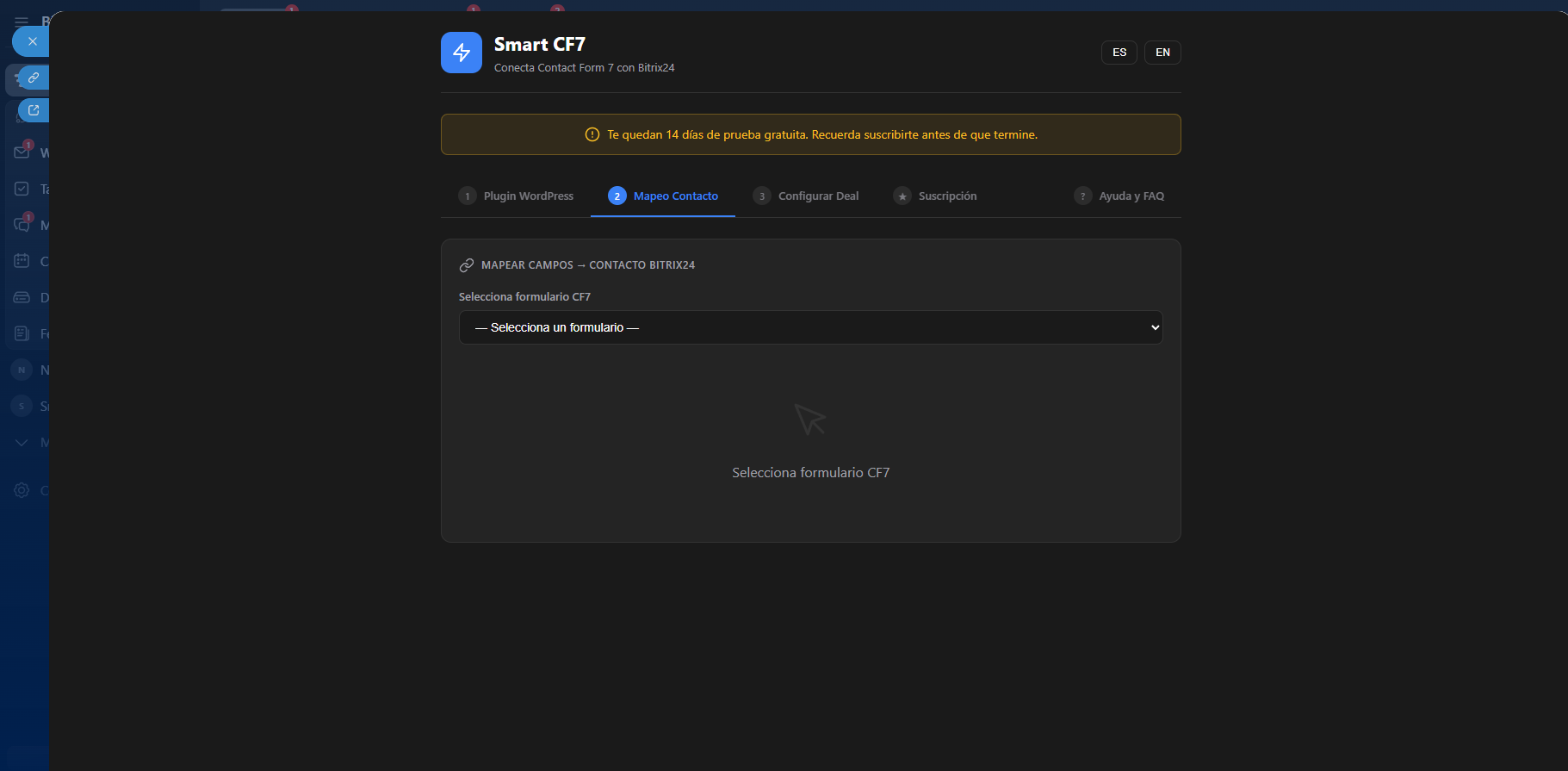Select the Mapeo Contacto tab
Screen dimensions: 1568x771
click(x=663, y=196)
